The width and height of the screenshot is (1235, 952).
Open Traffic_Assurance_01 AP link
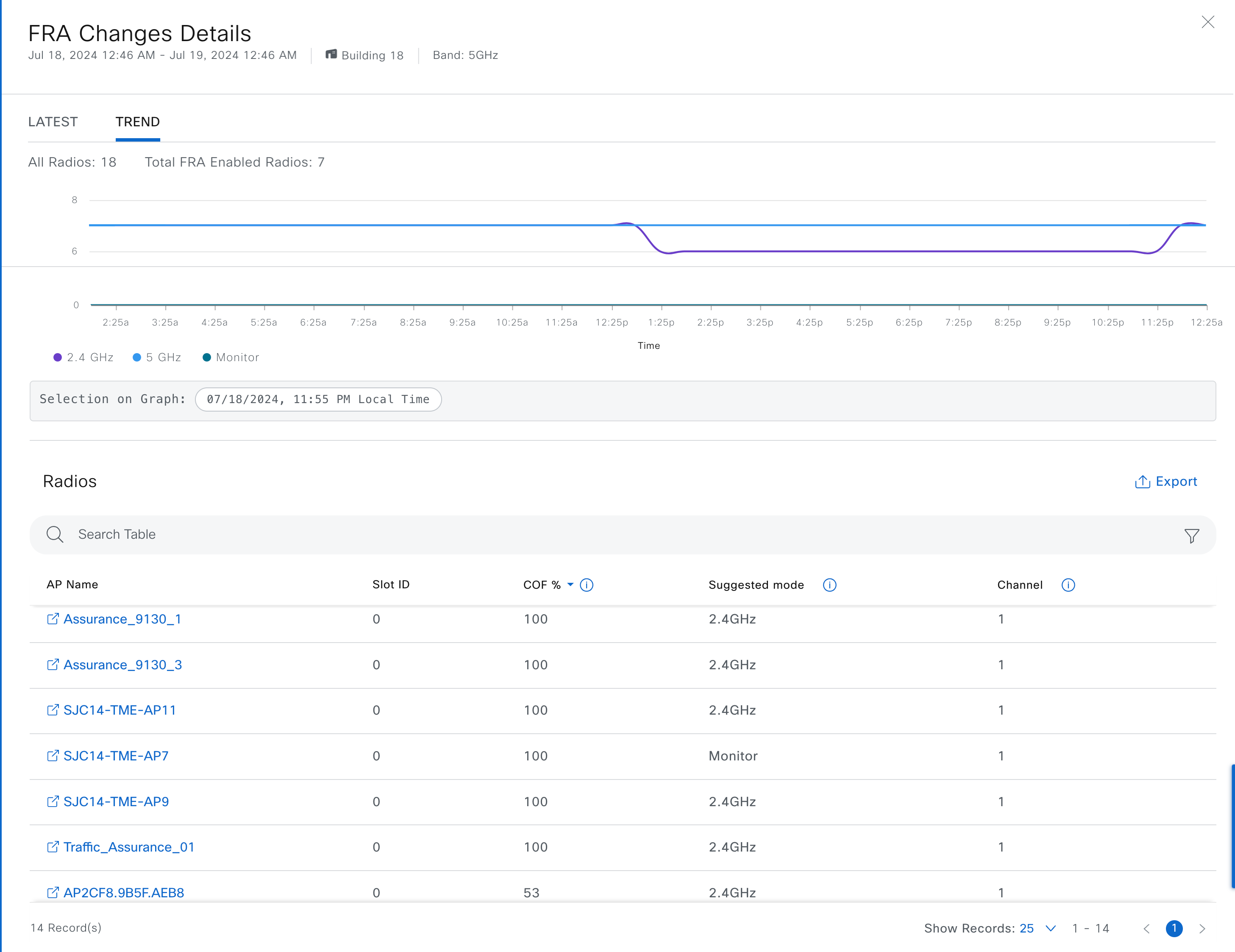[128, 847]
